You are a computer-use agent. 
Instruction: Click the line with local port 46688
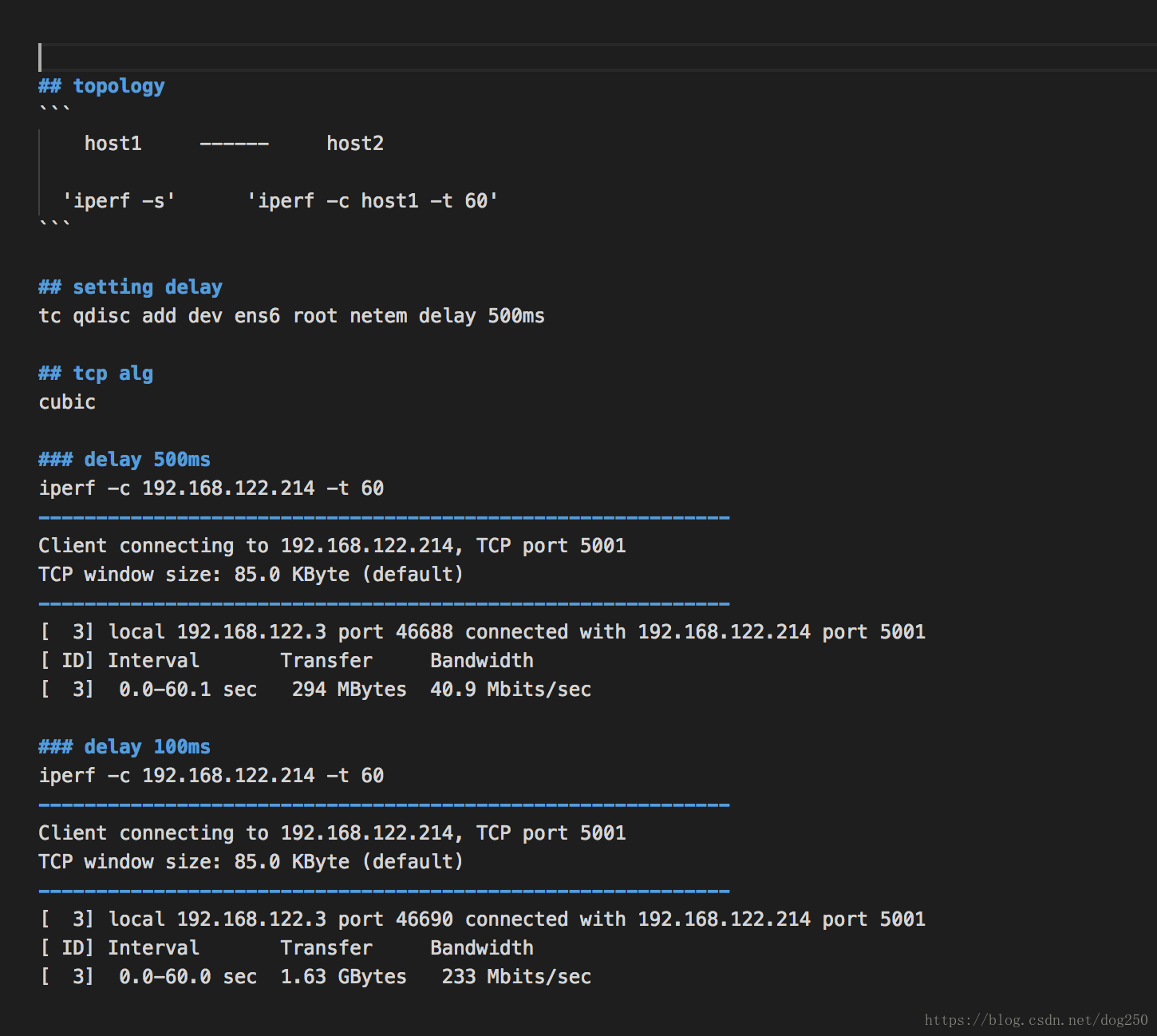[483, 632]
